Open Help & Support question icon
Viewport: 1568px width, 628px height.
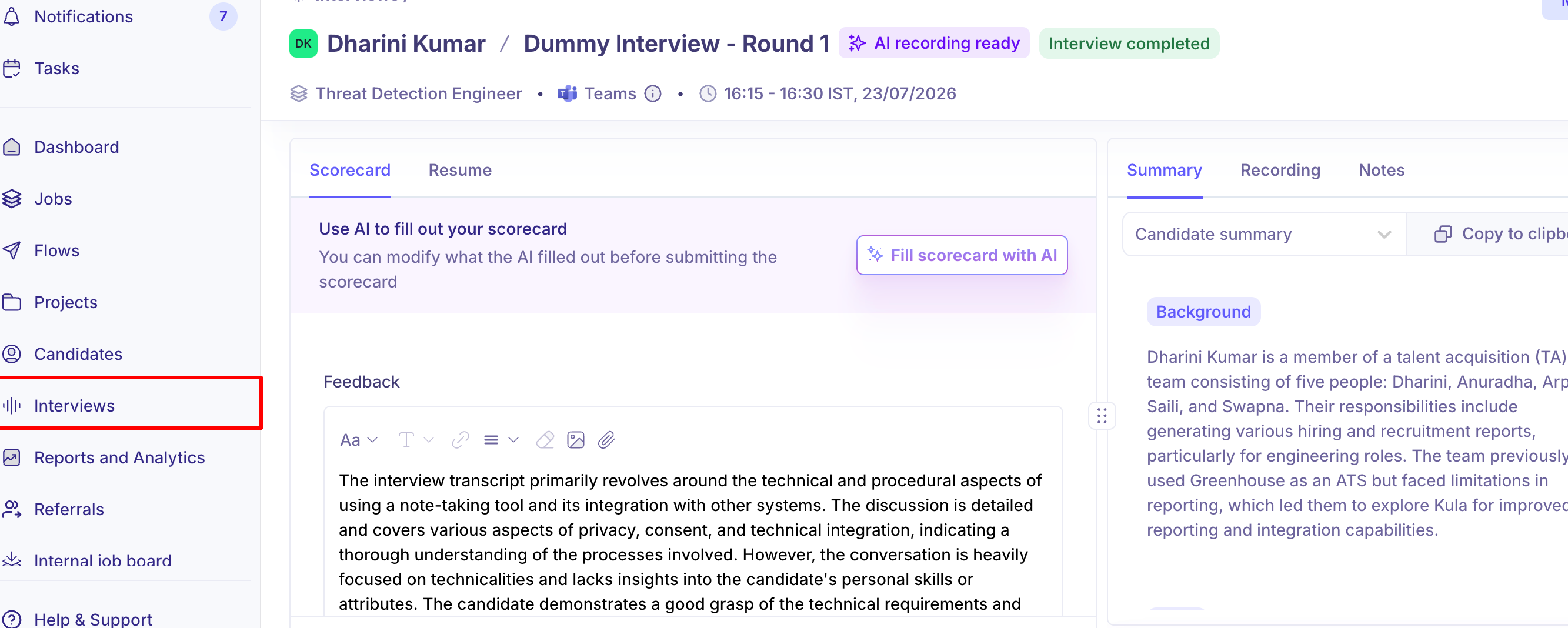click(12, 620)
